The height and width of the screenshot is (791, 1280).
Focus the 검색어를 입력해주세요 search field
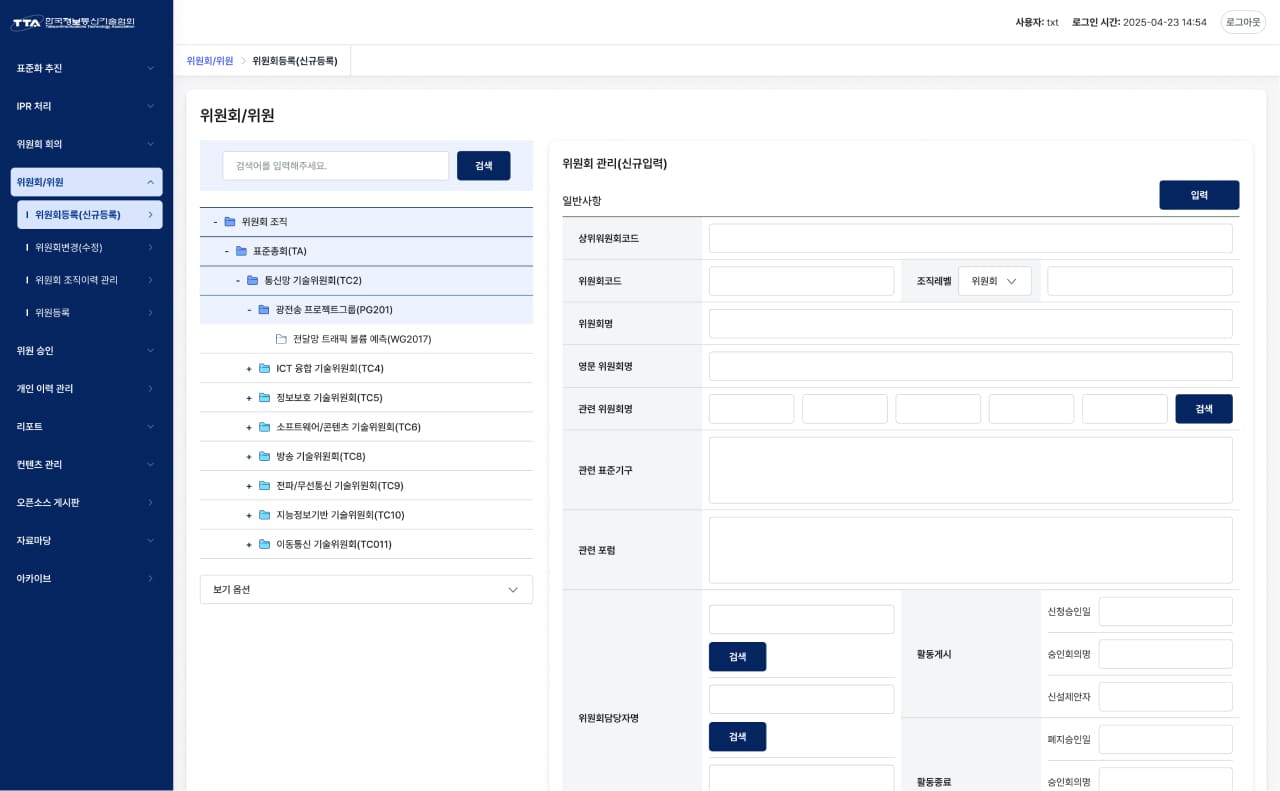point(335,166)
